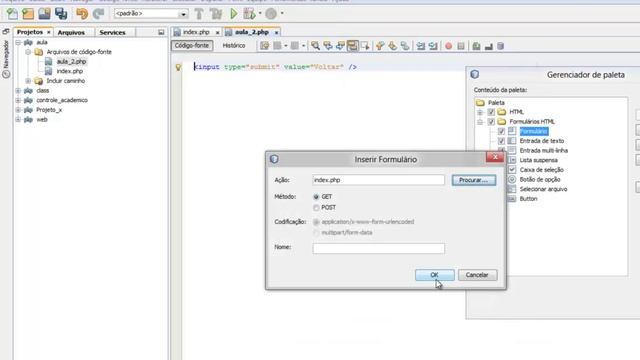Open the <padrão> configuration dropdown
Screen dimensions: 640x360
[183, 14]
